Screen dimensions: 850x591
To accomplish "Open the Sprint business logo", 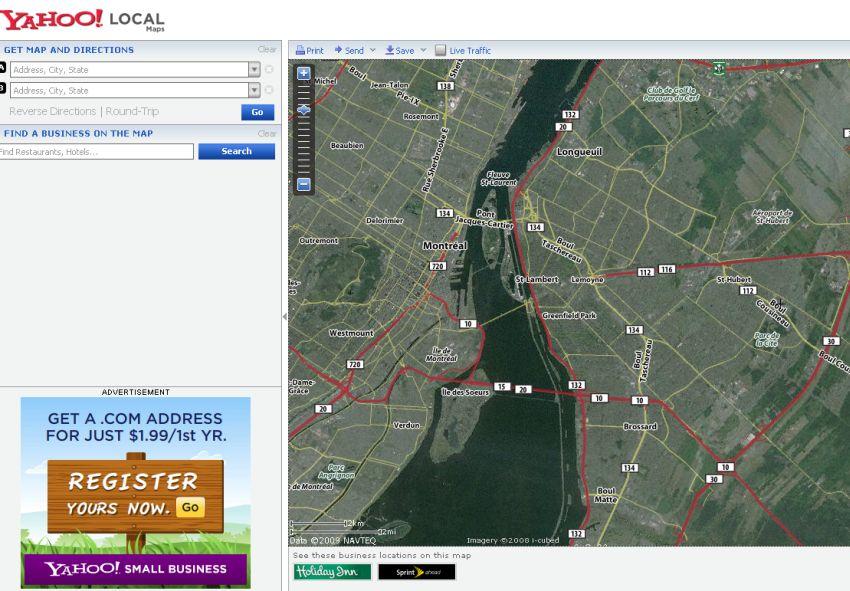I will (x=416, y=572).
